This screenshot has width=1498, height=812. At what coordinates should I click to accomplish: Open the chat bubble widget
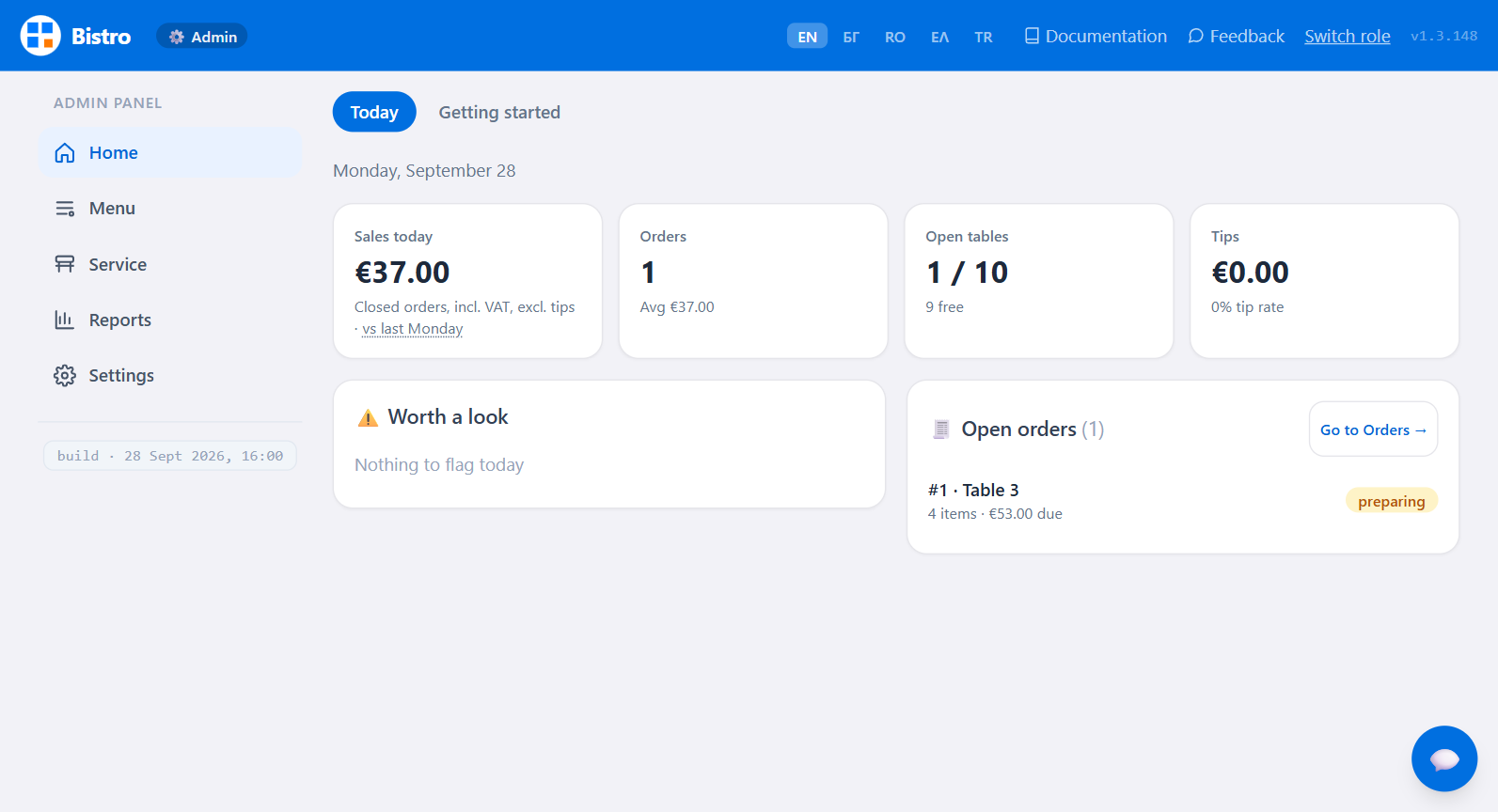1444,758
